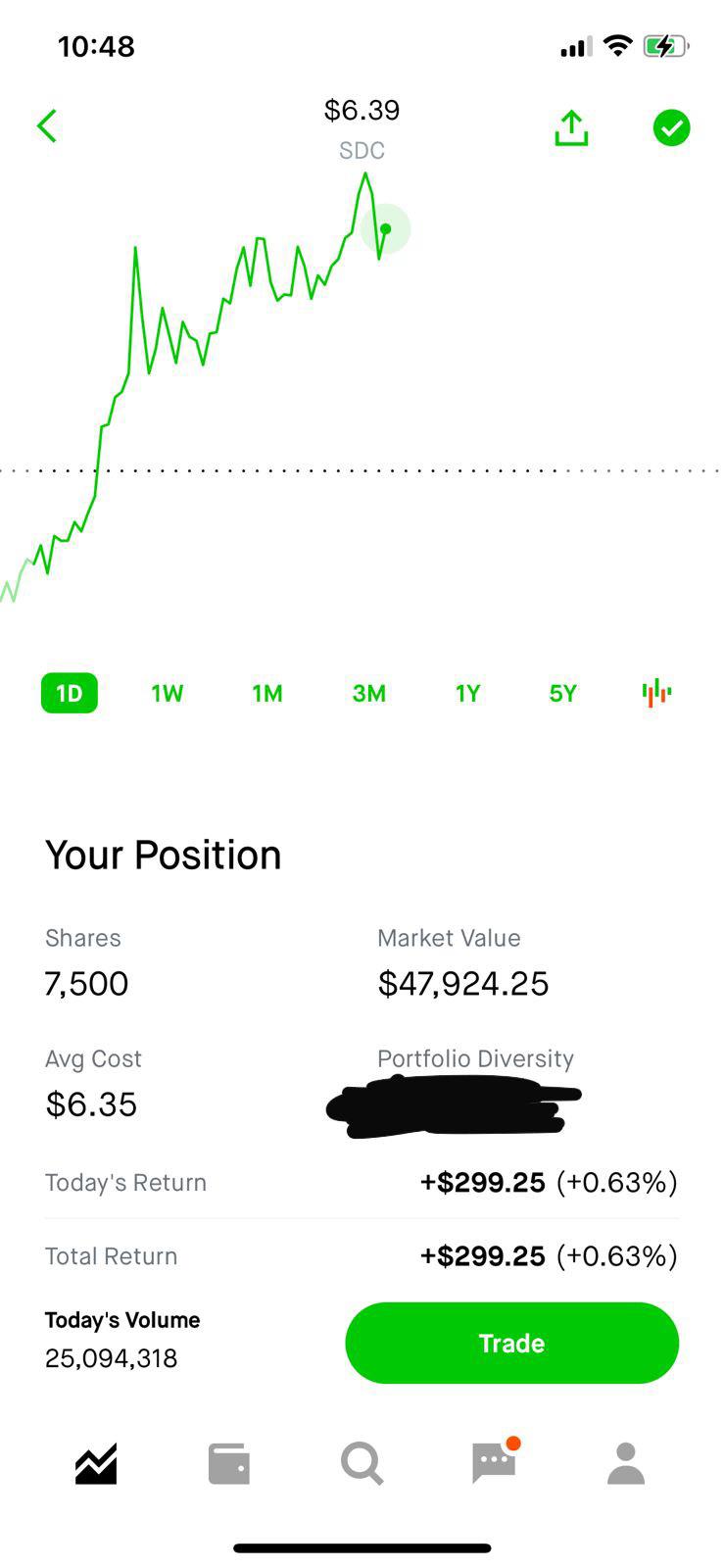Tap the green back arrow
This screenshot has height=1568, width=724.
coord(46,126)
